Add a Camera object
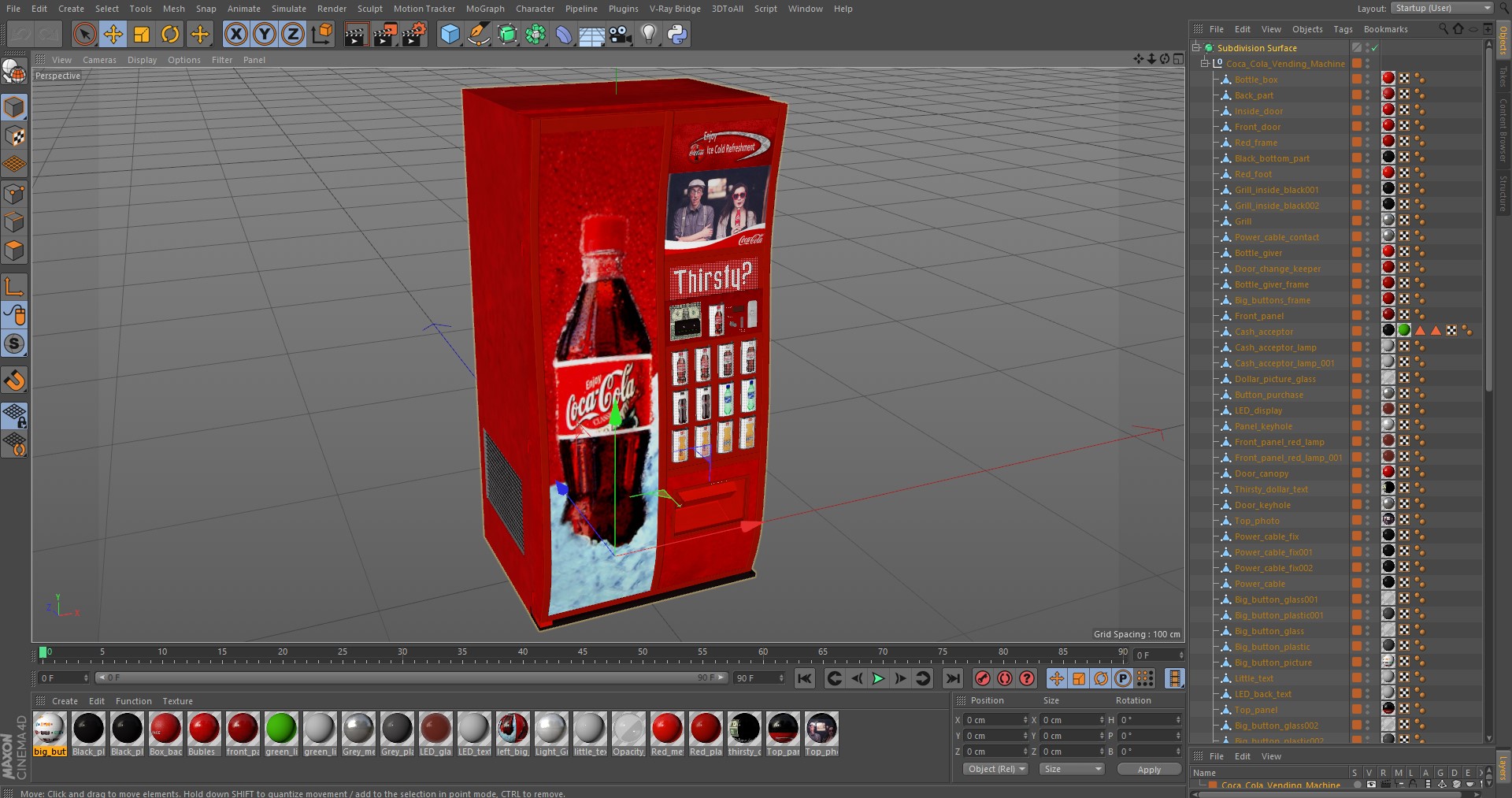Viewport: 1512px width, 798px height. coord(621,34)
